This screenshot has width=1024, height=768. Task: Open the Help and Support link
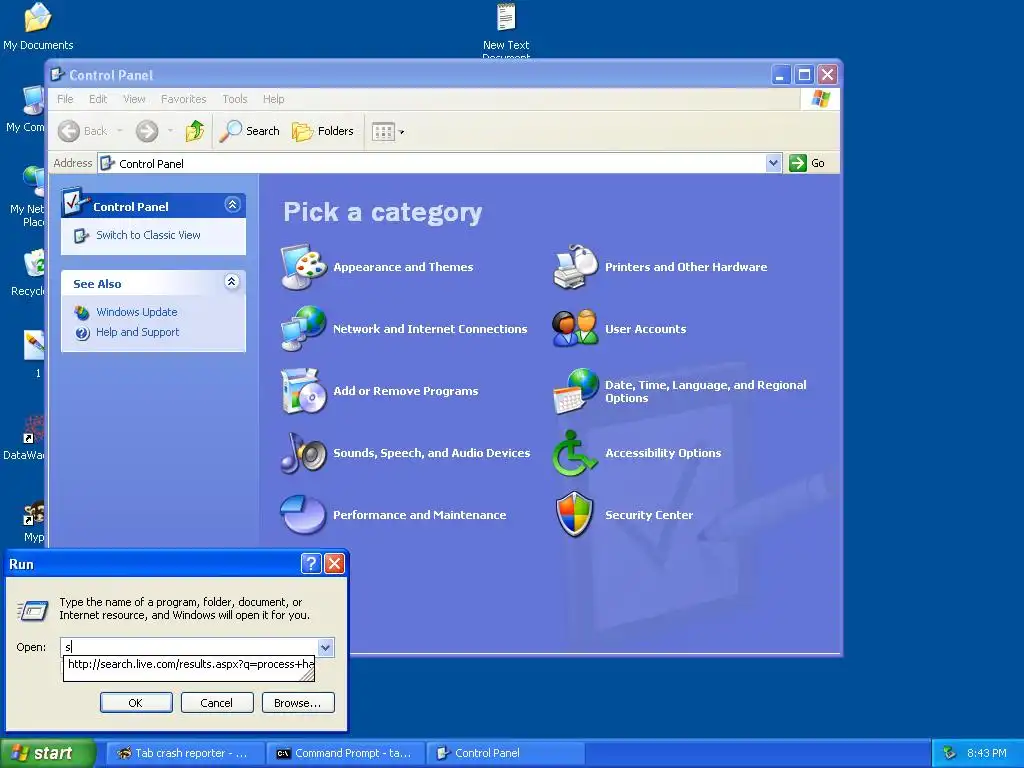click(x=137, y=332)
